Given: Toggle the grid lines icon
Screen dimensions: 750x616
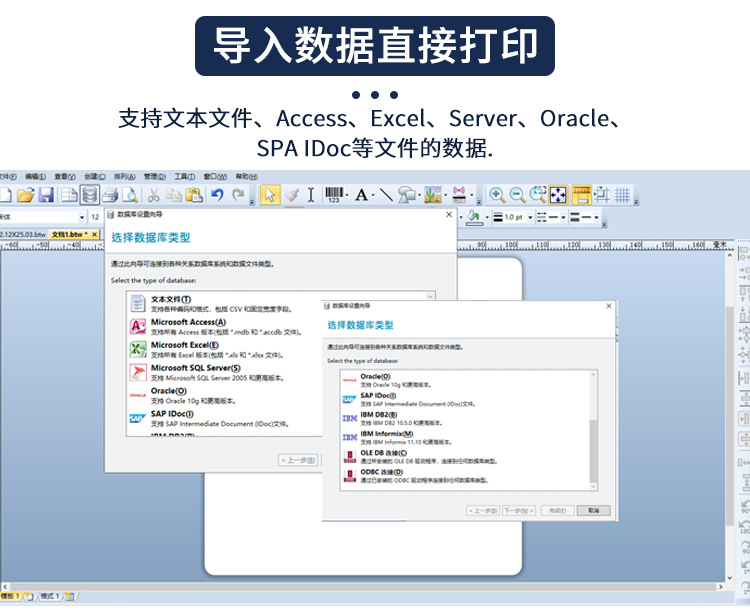Looking at the screenshot, I should [622, 195].
